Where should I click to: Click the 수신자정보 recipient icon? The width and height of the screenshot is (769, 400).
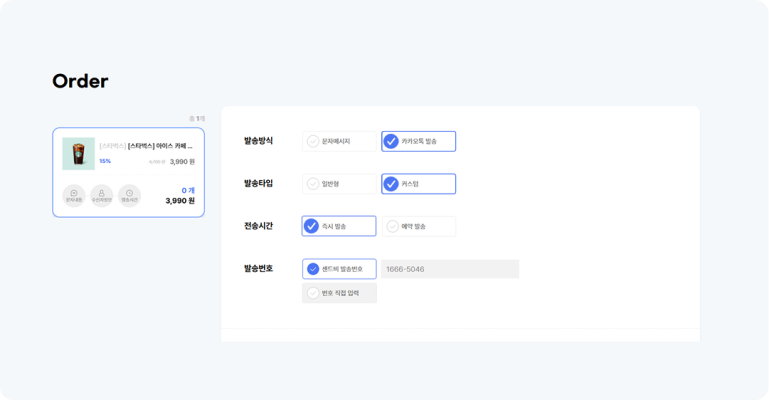101,195
